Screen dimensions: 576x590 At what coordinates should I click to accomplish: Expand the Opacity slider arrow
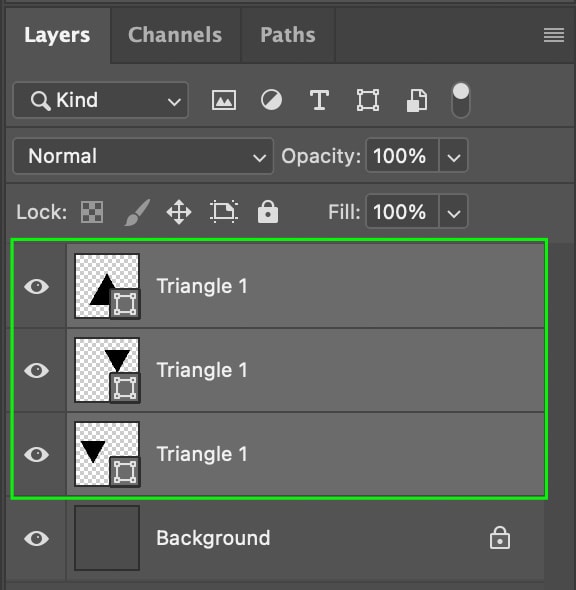click(454, 156)
